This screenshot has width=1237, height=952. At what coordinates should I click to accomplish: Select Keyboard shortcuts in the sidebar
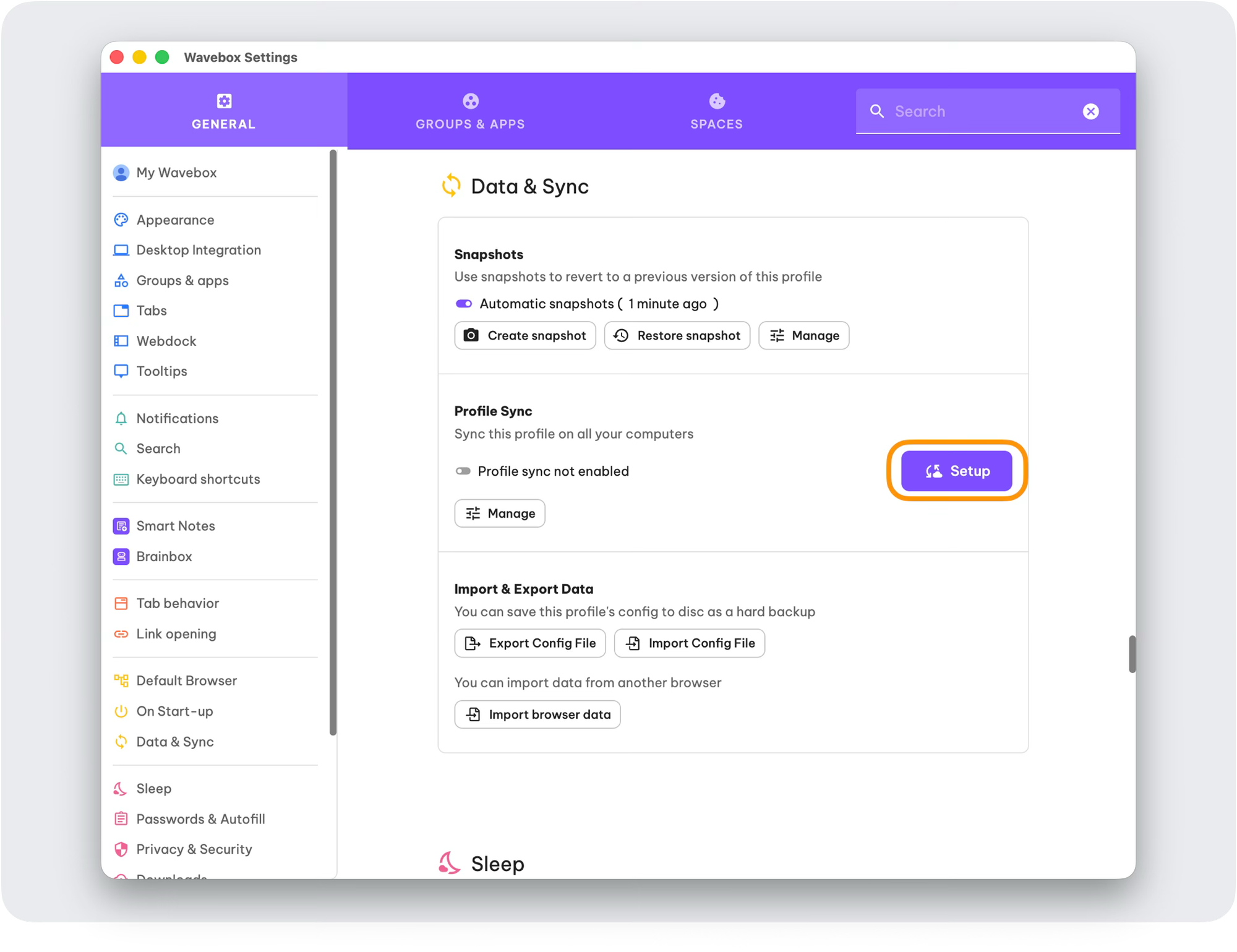tap(198, 479)
